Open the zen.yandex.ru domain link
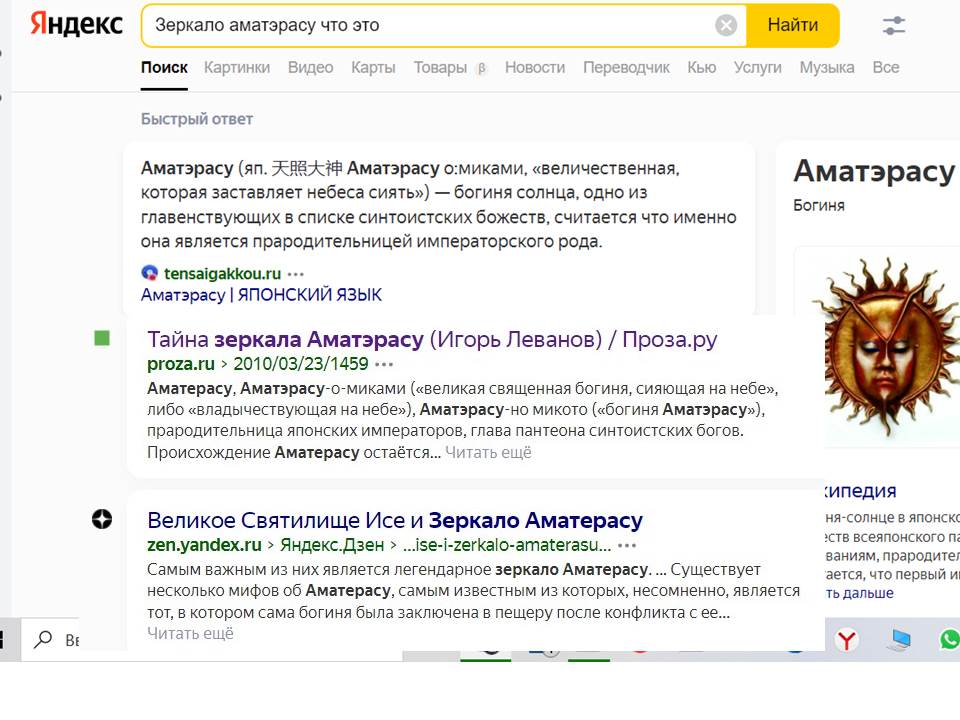 [204, 545]
